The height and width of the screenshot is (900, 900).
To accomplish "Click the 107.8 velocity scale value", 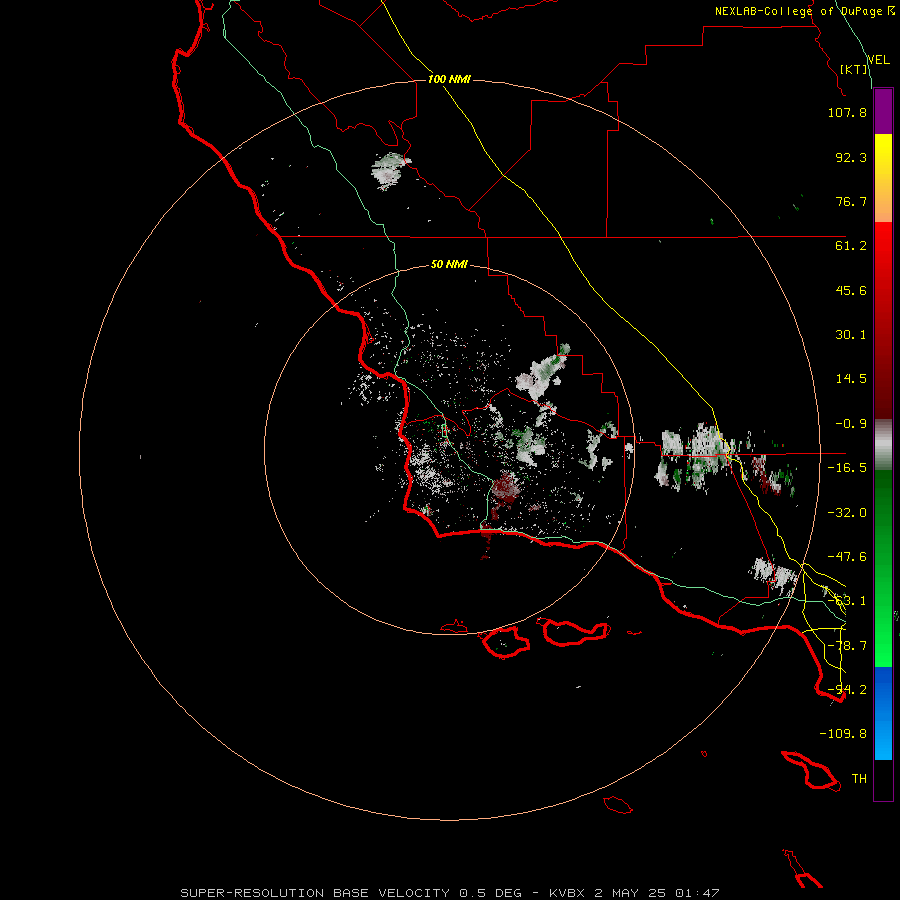I will click(x=847, y=112).
